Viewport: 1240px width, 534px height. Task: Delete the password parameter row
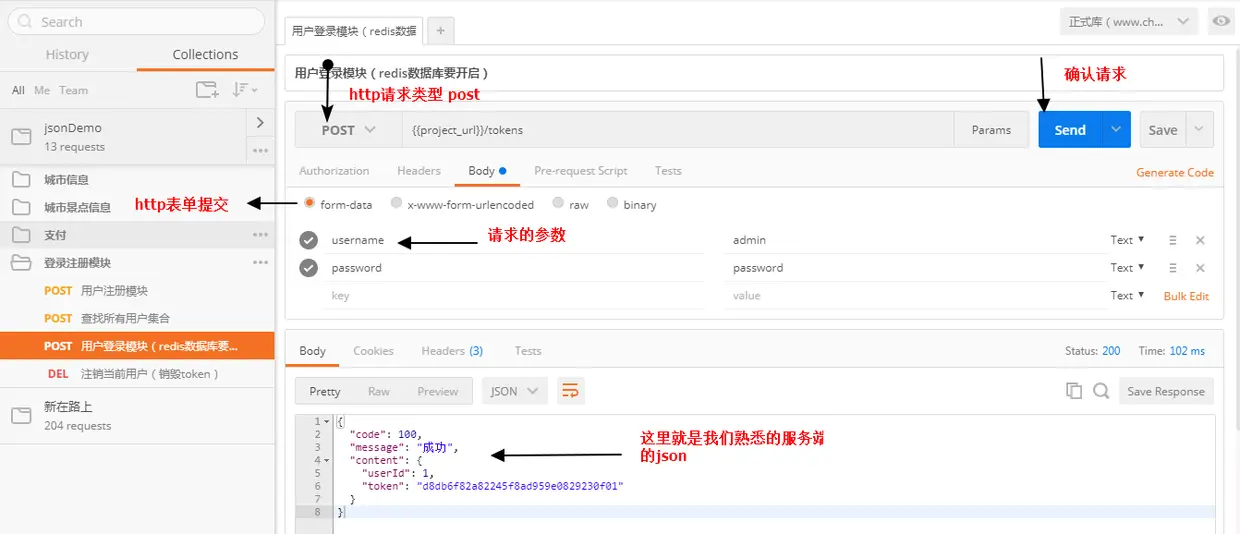coord(1200,268)
